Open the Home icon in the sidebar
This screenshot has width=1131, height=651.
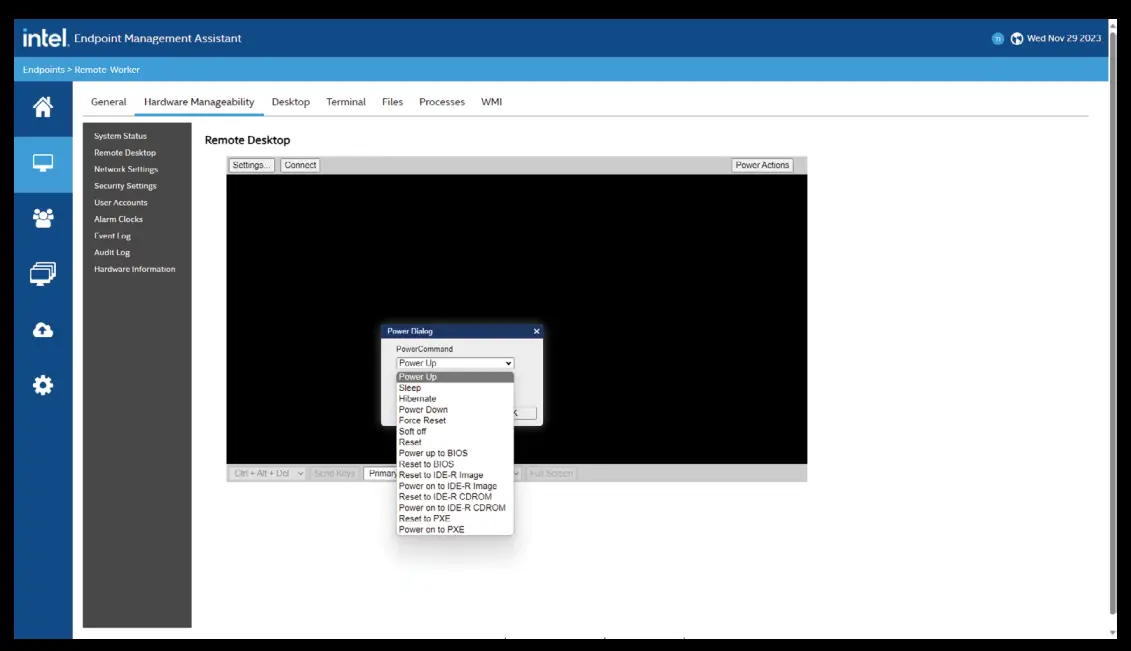point(43,107)
